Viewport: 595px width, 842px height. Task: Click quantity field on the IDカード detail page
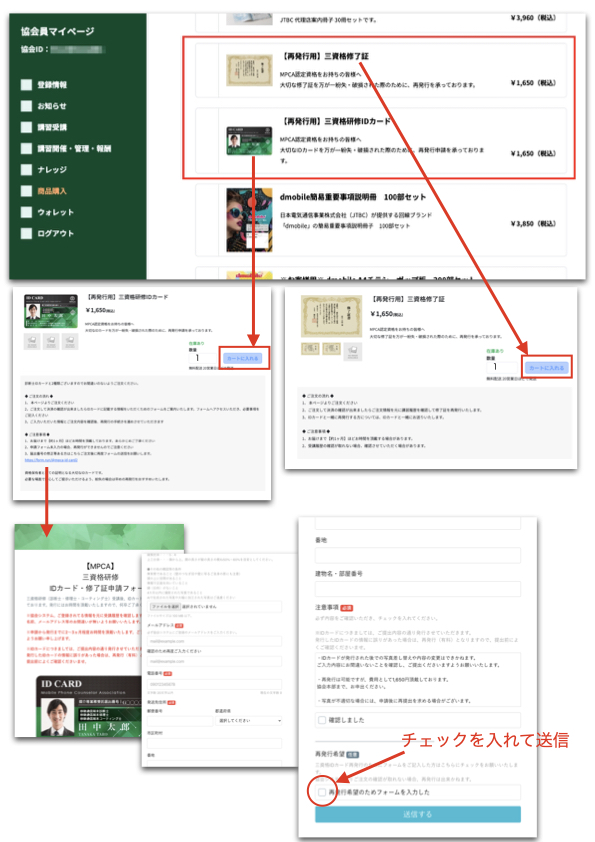[204, 358]
